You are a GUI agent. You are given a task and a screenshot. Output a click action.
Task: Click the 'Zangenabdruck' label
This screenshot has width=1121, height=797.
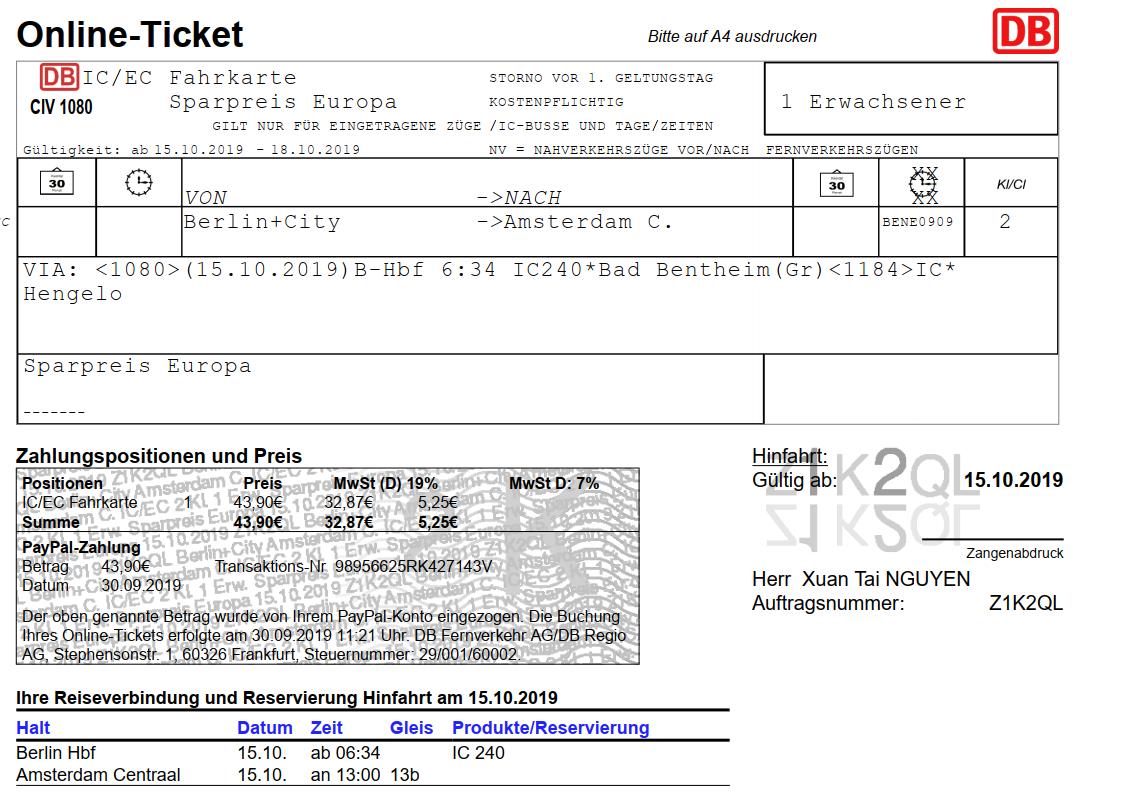coord(1014,553)
